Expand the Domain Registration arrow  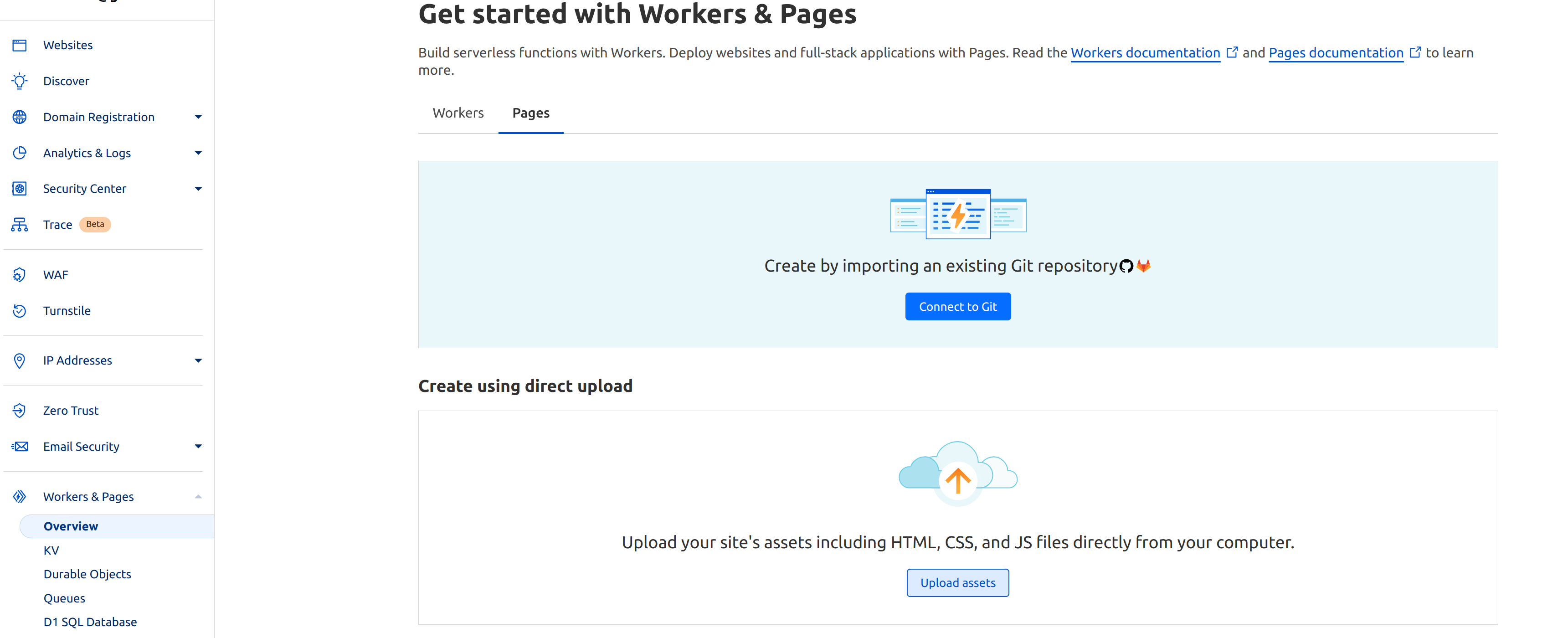(198, 117)
